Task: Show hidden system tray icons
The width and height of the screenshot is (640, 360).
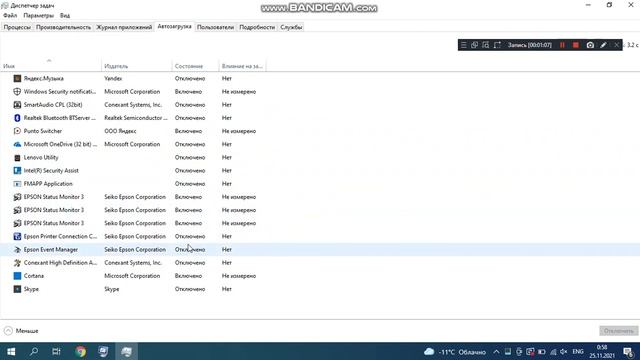Action: point(496,352)
